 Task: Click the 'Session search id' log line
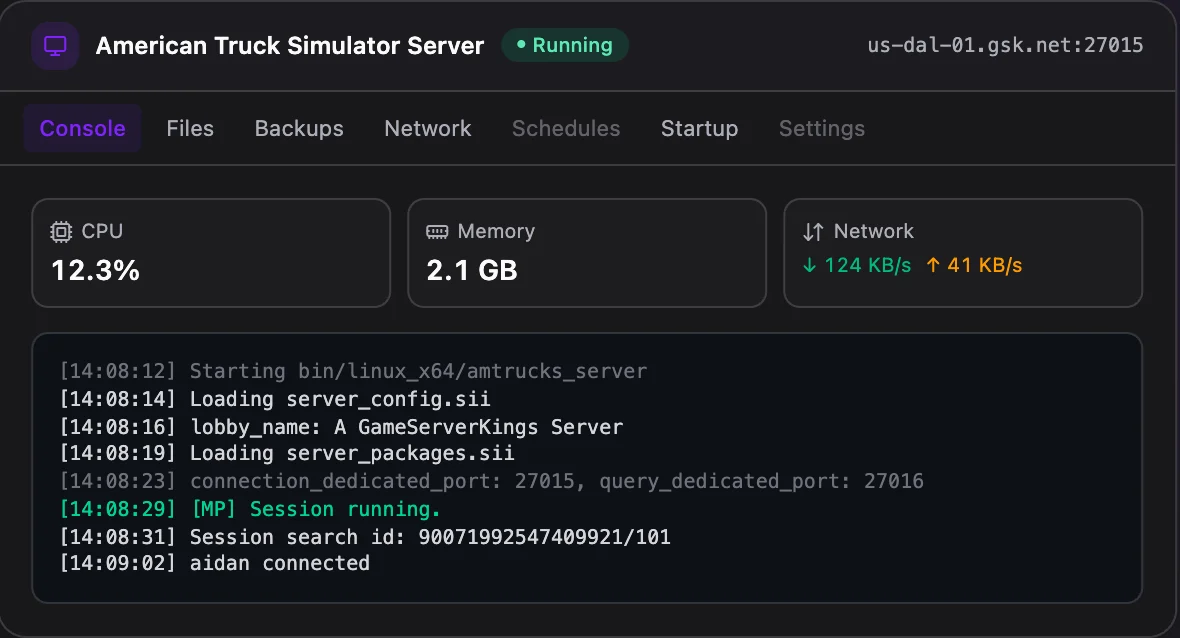click(365, 536)
